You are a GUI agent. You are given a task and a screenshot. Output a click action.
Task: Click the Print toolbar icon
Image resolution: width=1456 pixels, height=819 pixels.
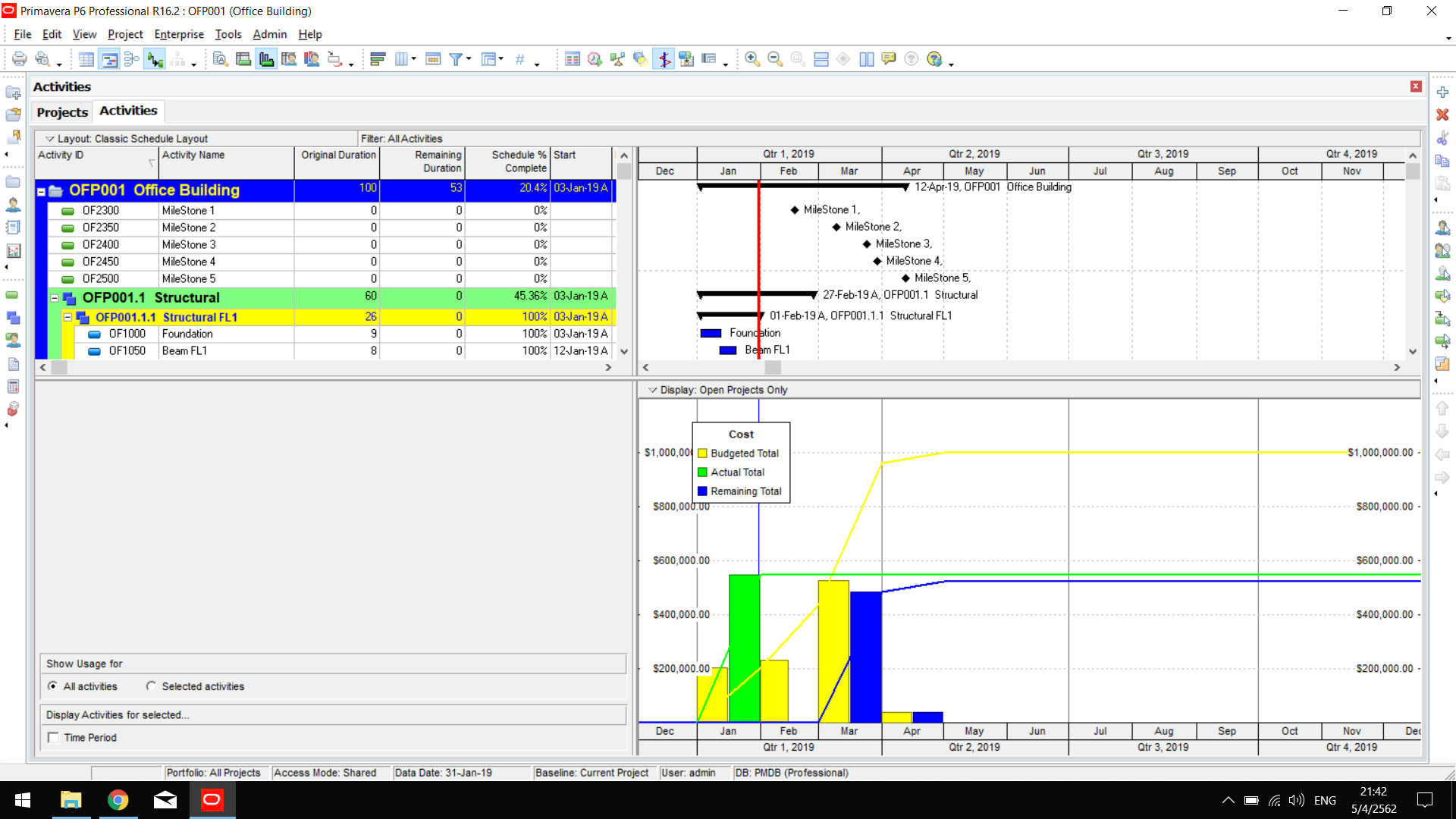(19, 59)
